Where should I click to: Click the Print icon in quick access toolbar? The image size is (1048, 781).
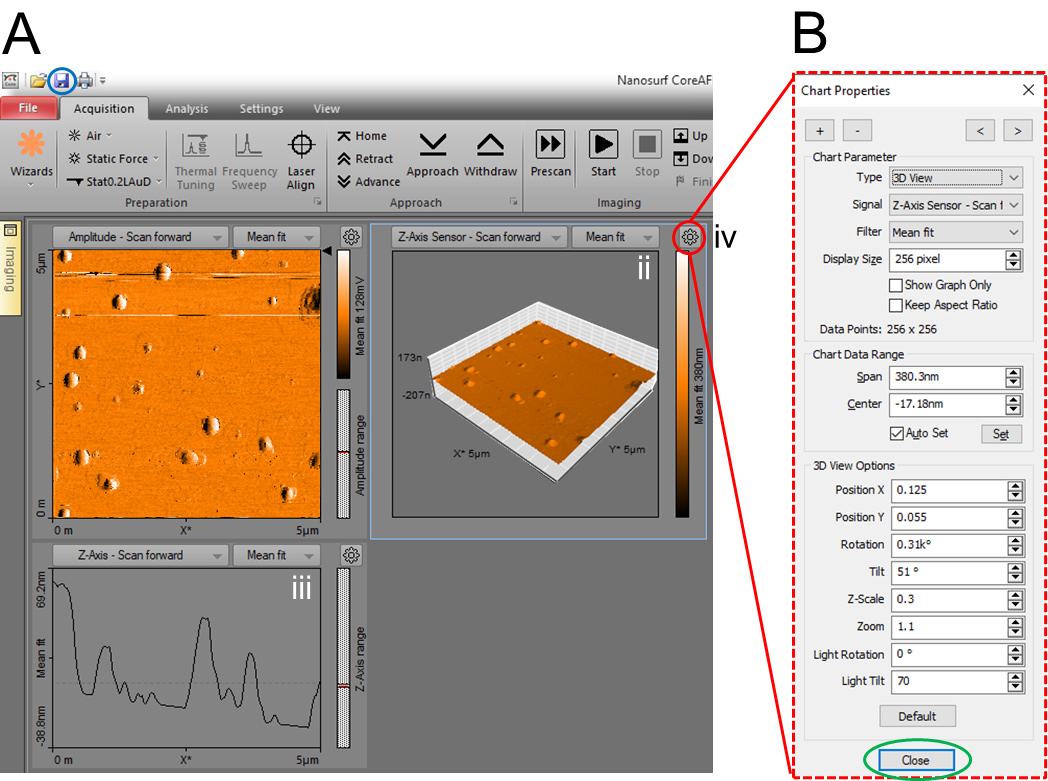85,81
